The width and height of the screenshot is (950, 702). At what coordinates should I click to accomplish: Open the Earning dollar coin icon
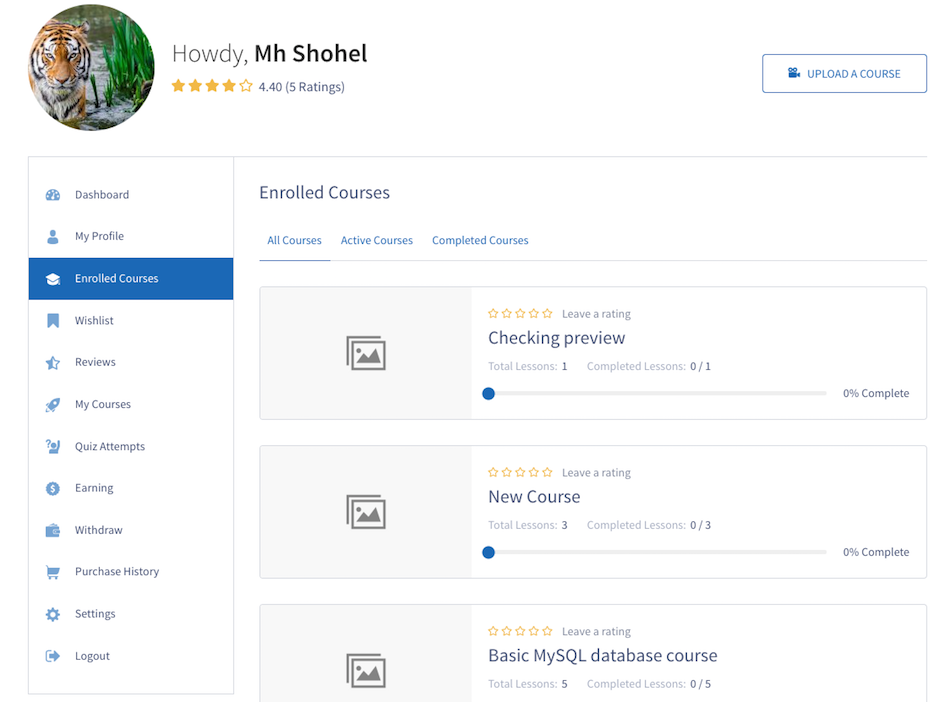coord(53,488)
